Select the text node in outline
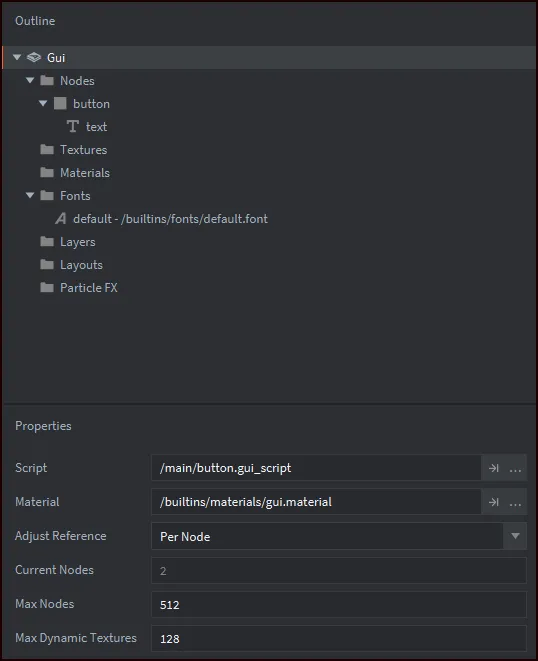Screen dimensions: 538x661 click(269, 126)
